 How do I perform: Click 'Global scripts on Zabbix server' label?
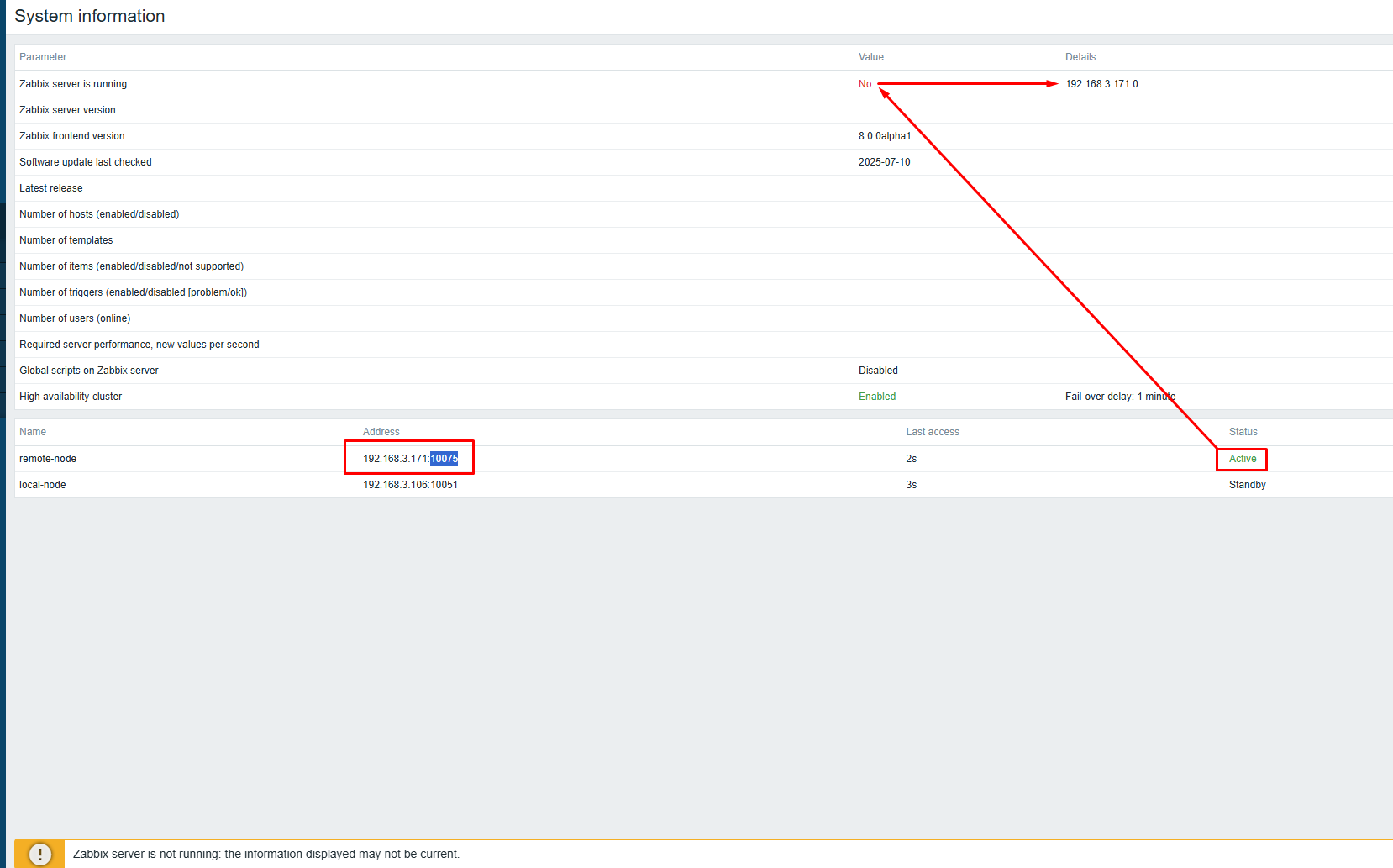point(89,371)
